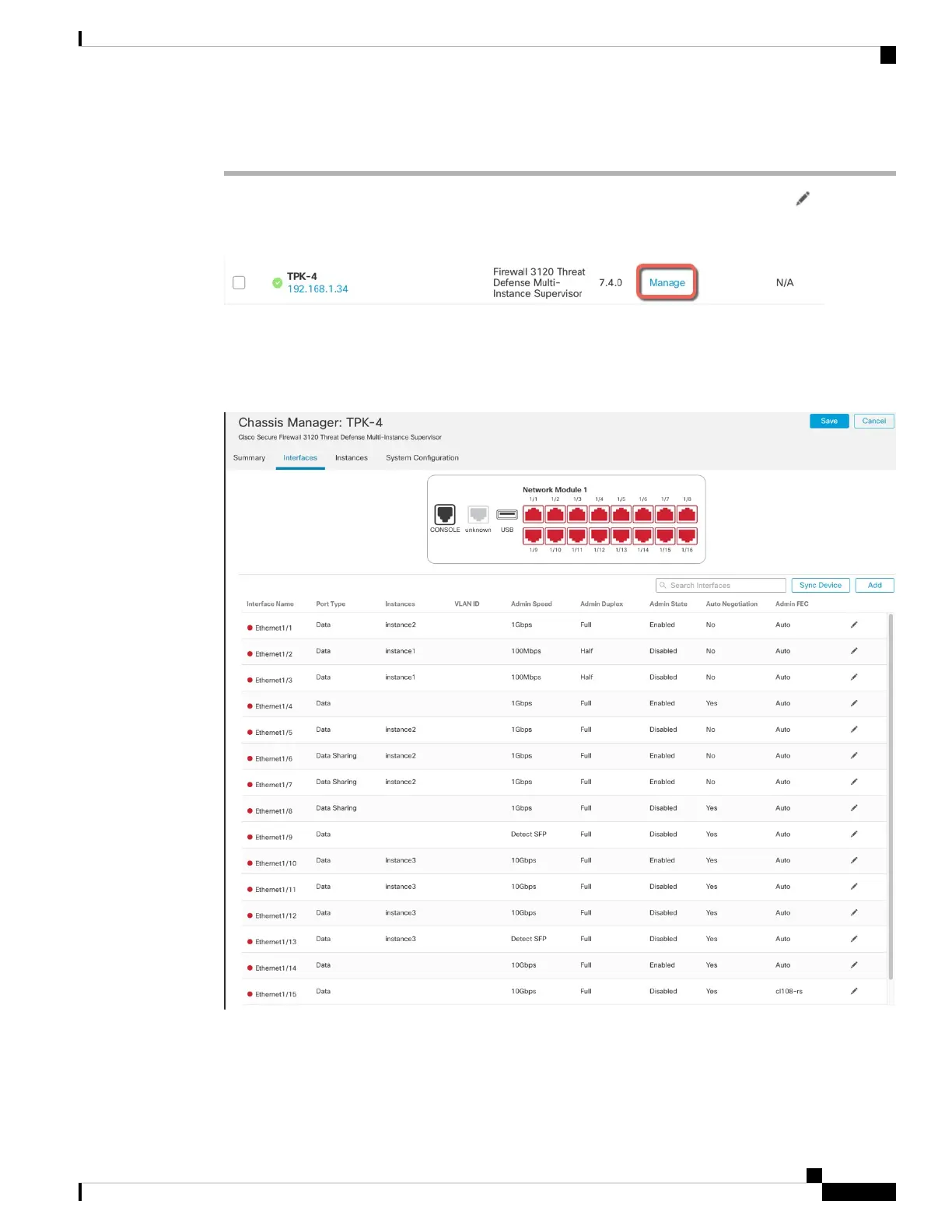
Task: Select port 1/2 in Network Module 1
Action: 555,514
